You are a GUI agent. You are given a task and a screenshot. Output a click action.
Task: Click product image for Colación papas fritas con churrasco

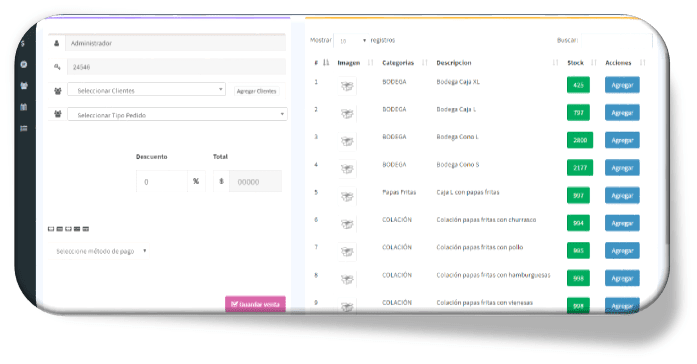click(347, 224)
